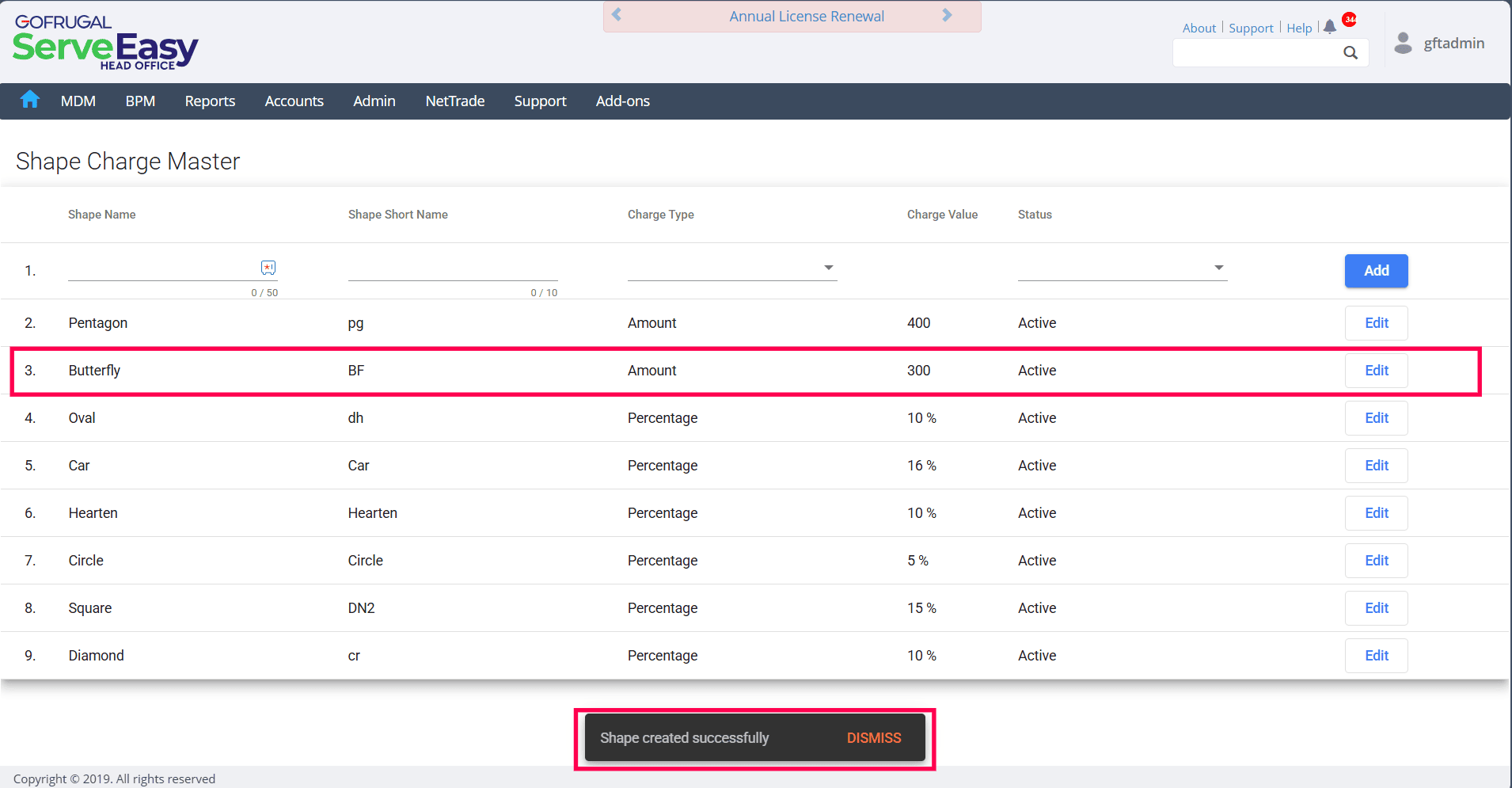Open the Annual License Renewal link

(806, 17)
